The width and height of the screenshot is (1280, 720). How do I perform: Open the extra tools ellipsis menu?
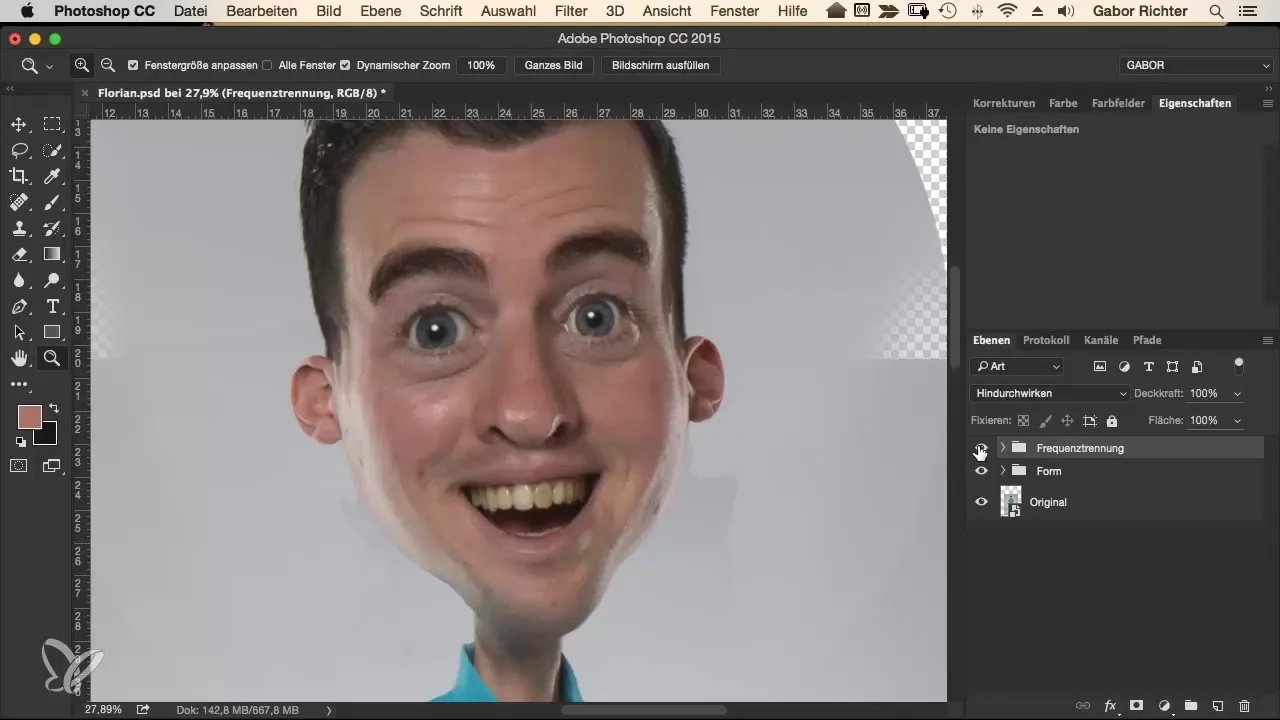[18, 384]
